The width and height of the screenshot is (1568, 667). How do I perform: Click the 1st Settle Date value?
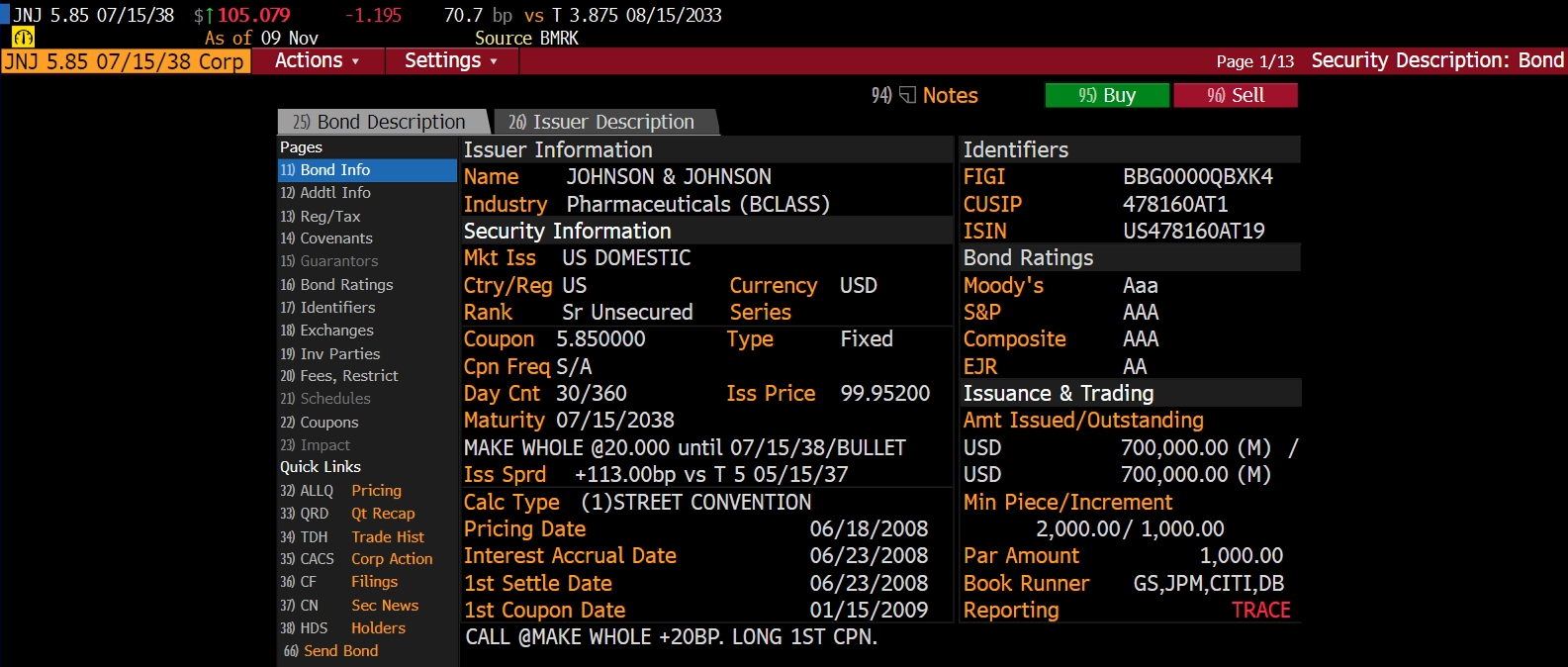870,583
